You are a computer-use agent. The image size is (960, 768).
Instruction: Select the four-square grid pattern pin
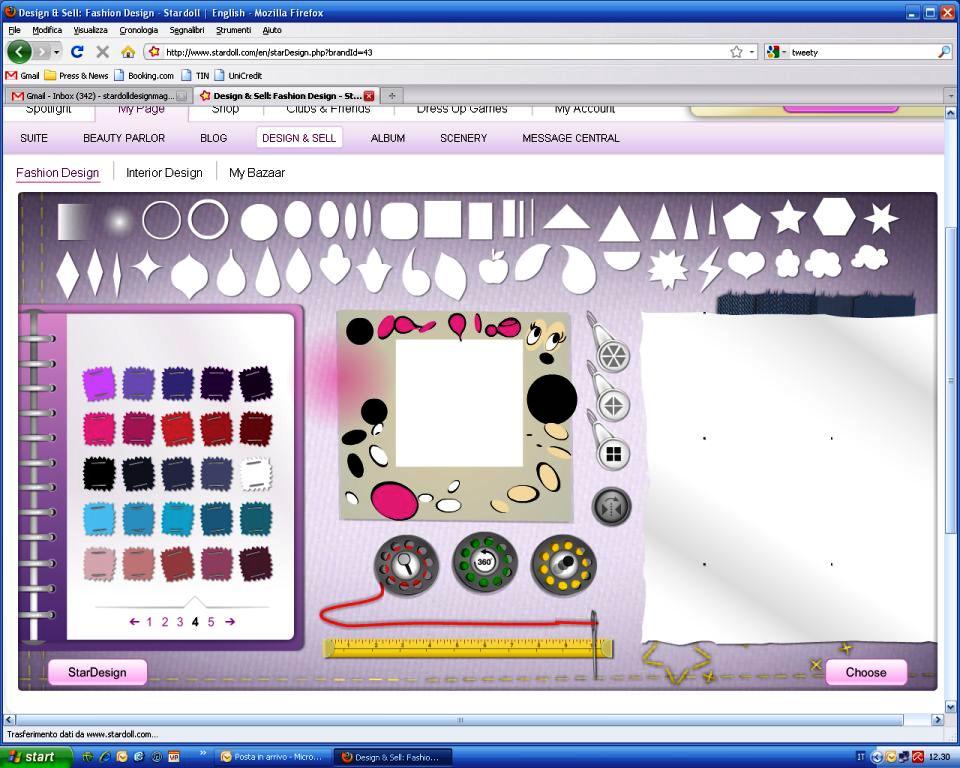(613, 454)
